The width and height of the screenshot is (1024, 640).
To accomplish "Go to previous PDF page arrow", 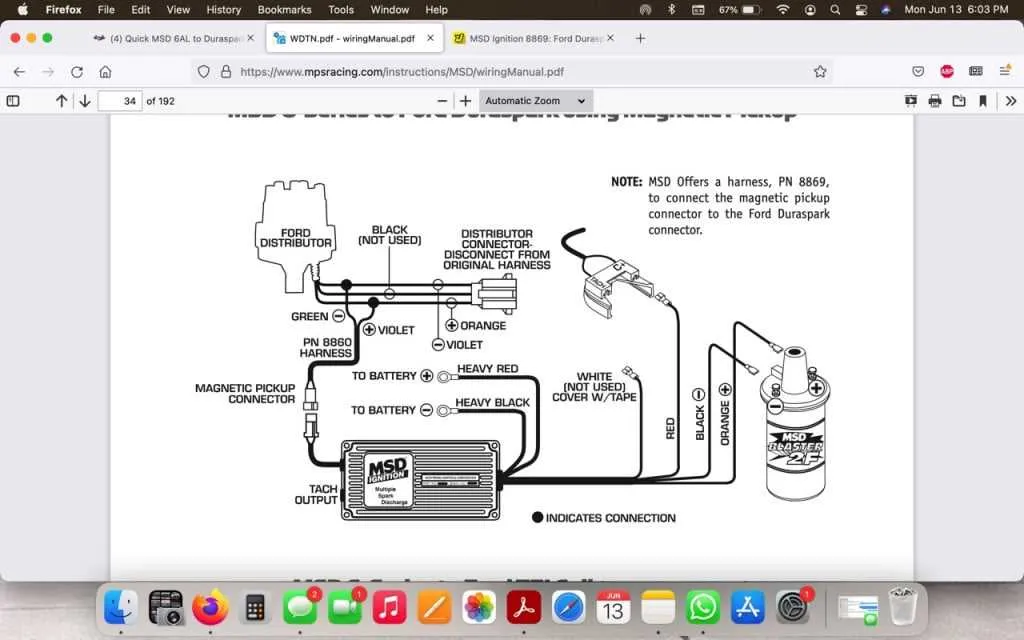I will click(x=61, y=101).
